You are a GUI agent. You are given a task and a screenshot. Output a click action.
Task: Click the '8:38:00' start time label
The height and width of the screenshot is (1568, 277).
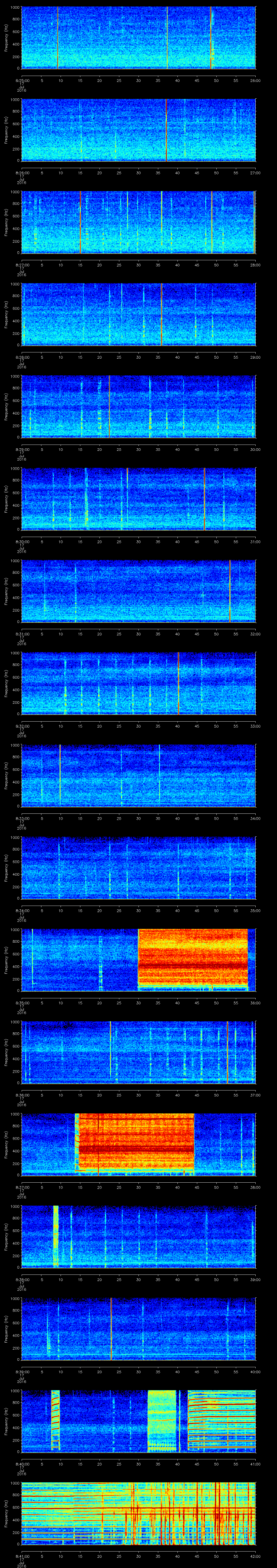22,1279
